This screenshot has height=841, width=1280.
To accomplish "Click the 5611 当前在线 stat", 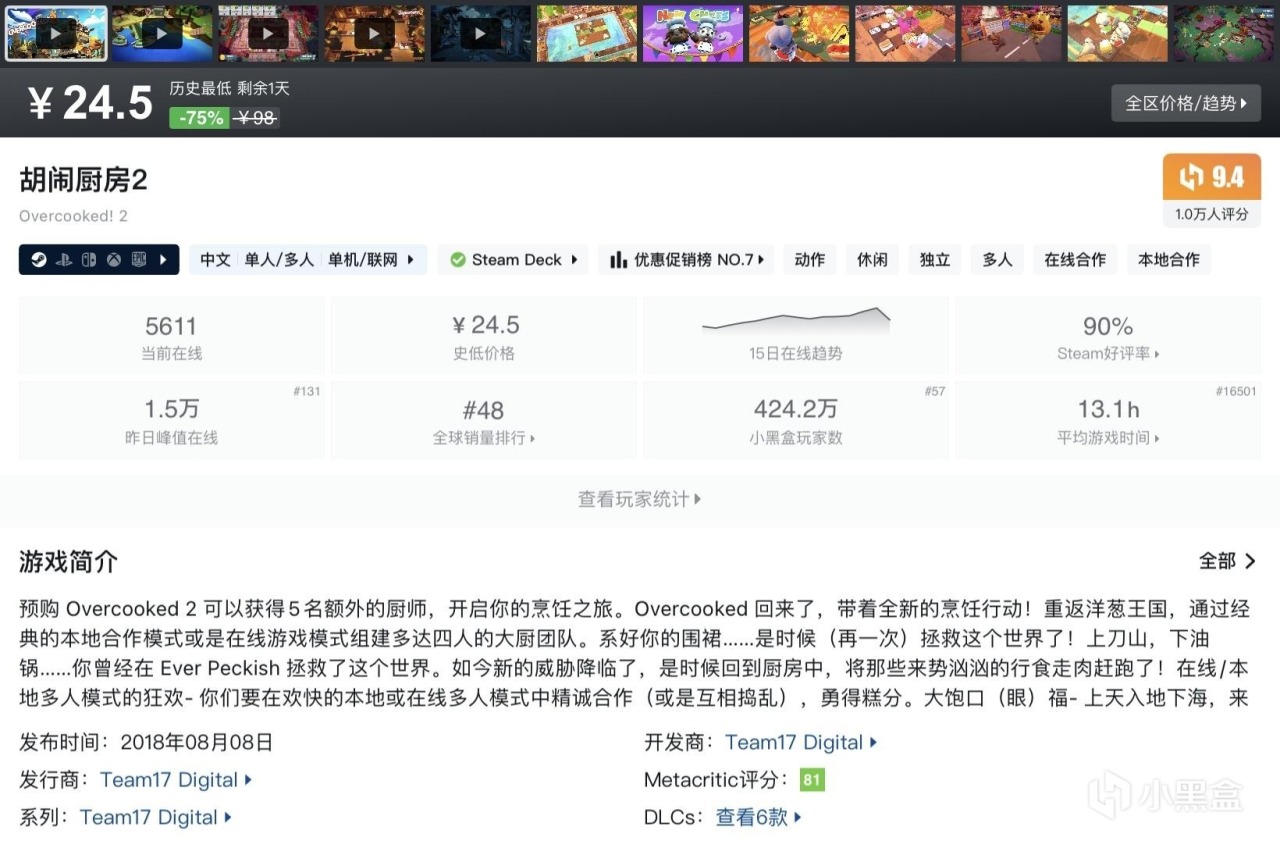I will click(x=171, y=336).
